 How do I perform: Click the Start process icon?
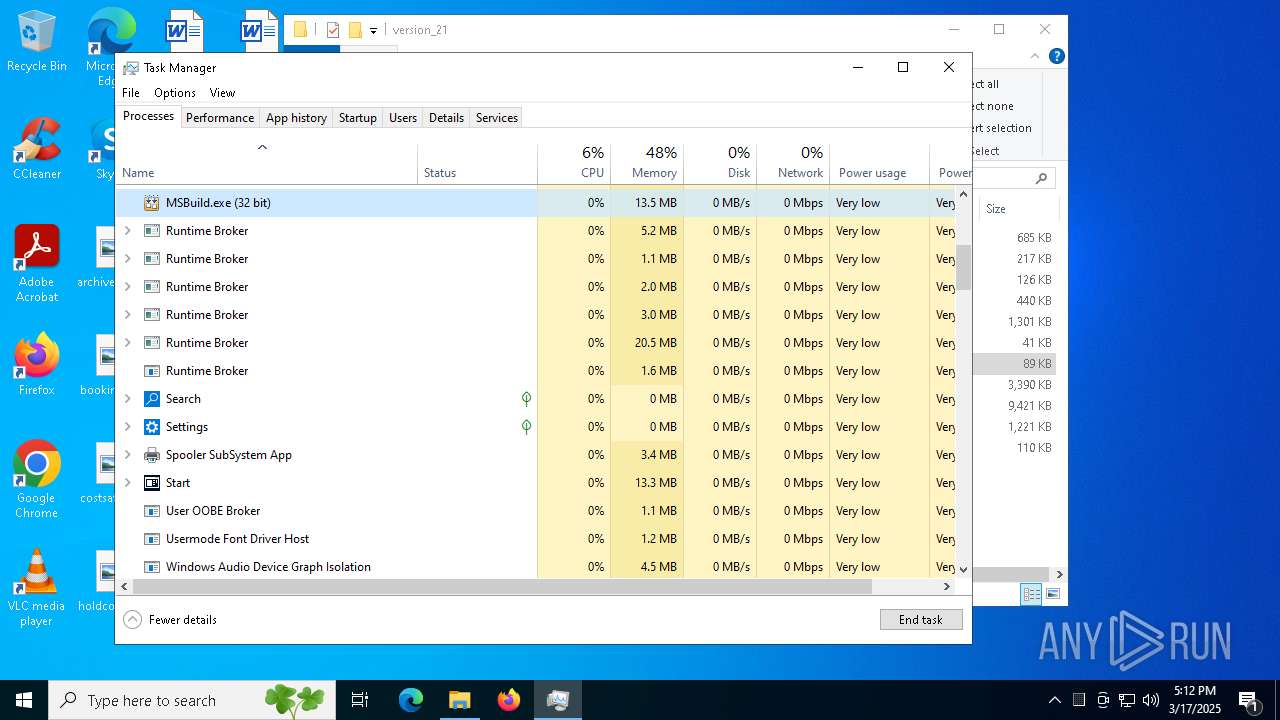(x=151, y=483)
